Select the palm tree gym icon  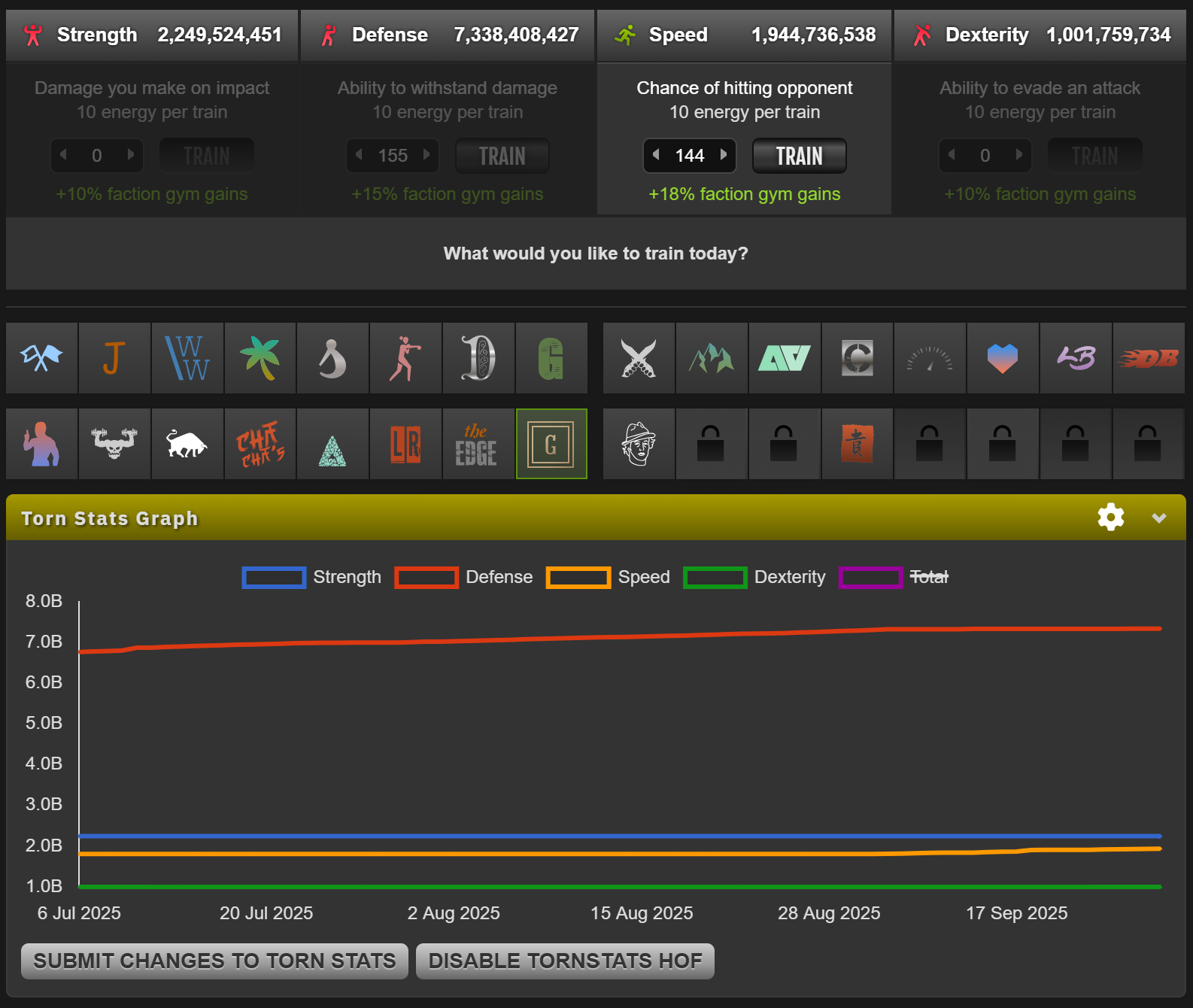(260, 358)
